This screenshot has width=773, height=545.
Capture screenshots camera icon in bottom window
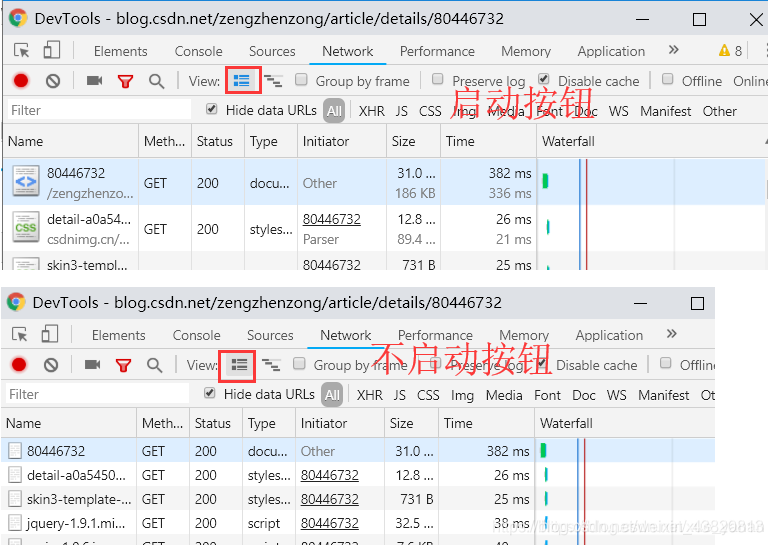pos(92,365)
